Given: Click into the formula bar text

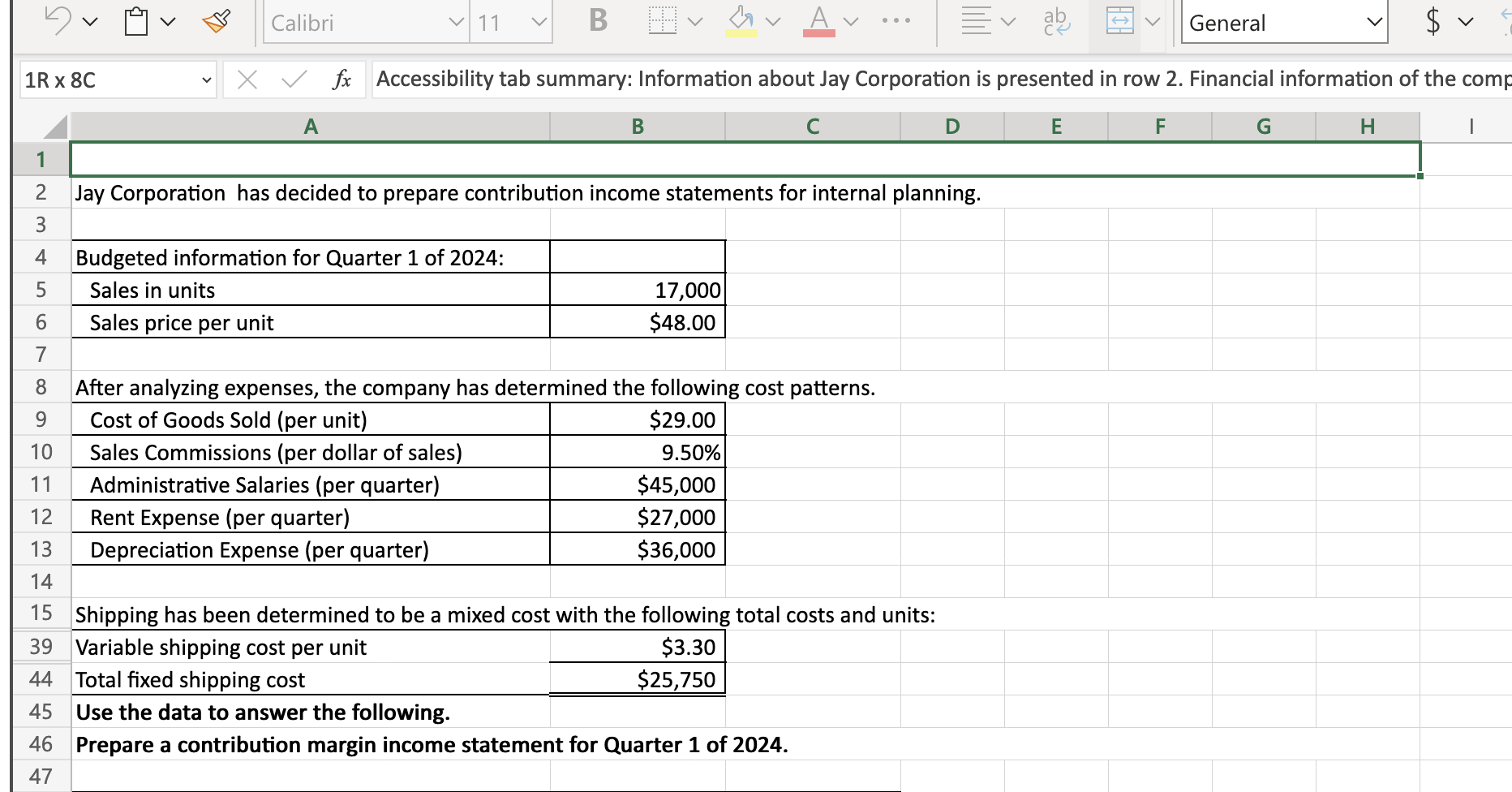Looking at the screenshot, I should pyautogui.click(x=941, y=79).
